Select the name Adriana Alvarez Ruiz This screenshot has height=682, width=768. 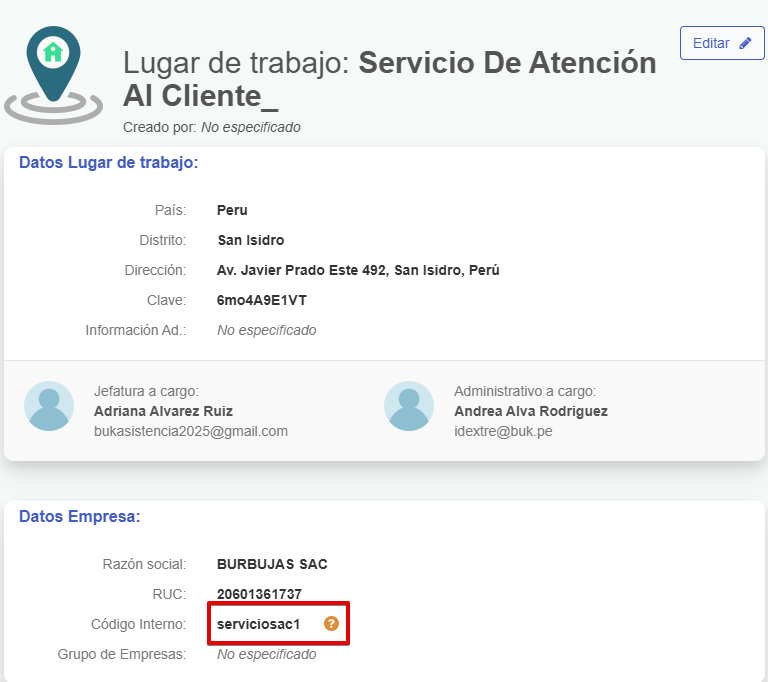[163, 411]
